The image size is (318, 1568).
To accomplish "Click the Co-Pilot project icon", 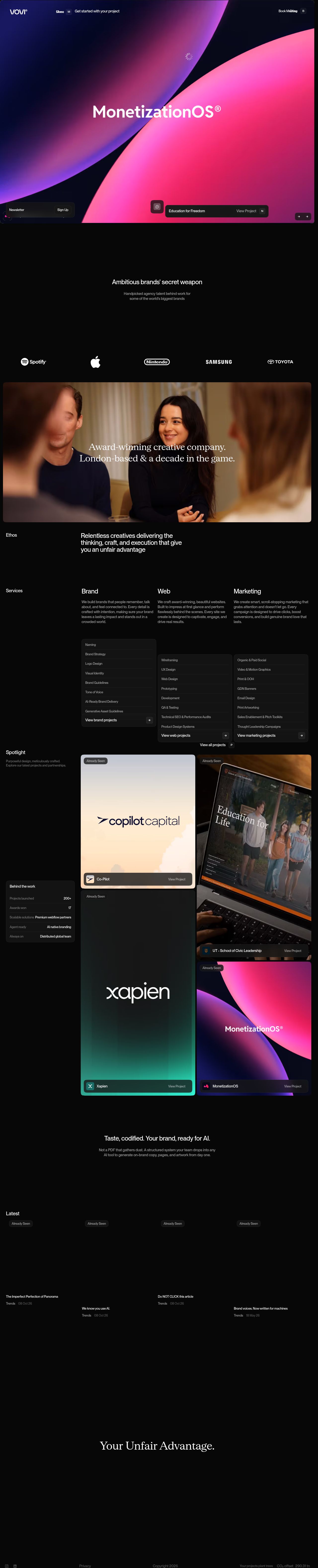I will 90,879.
